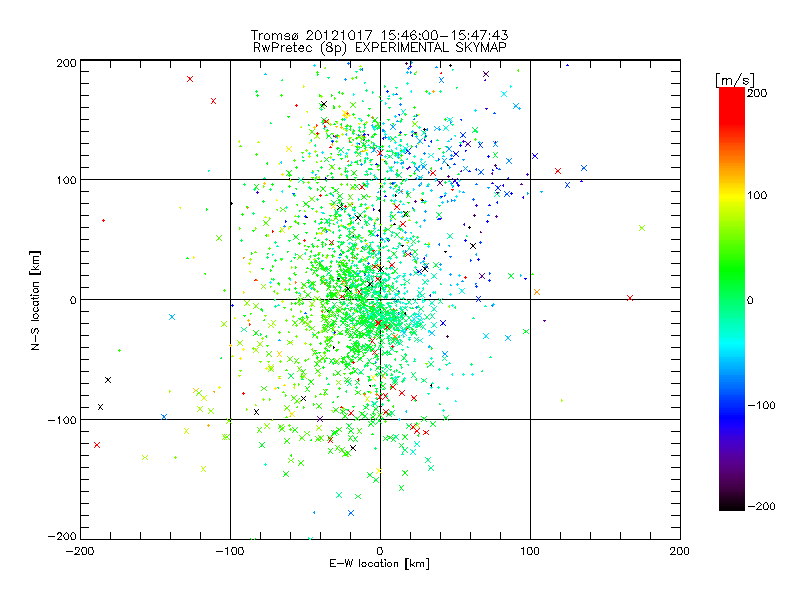Click the E-W axis tick label "-100"
This screenshot has height=600, width=800.
[x=230, y=551]
